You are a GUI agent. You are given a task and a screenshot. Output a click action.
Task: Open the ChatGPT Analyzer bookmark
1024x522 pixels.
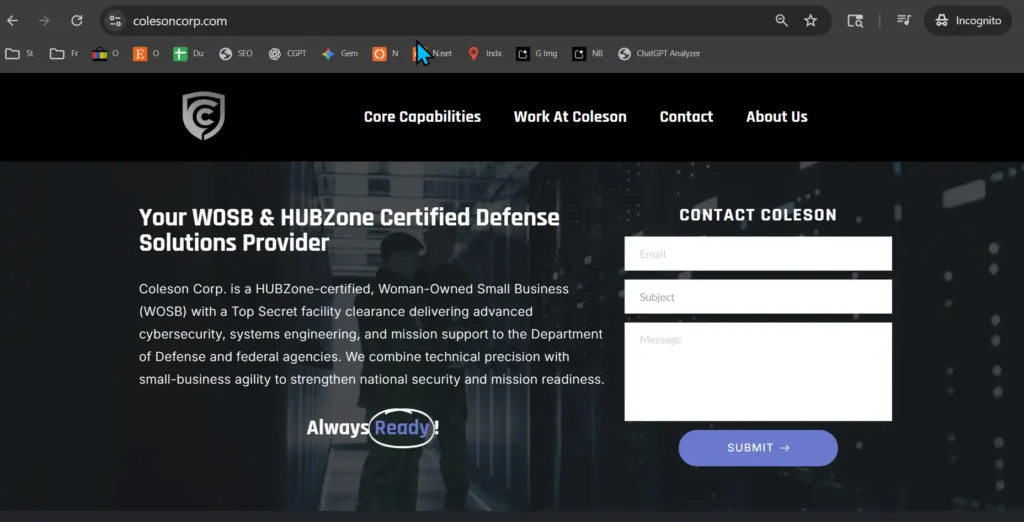659,54
